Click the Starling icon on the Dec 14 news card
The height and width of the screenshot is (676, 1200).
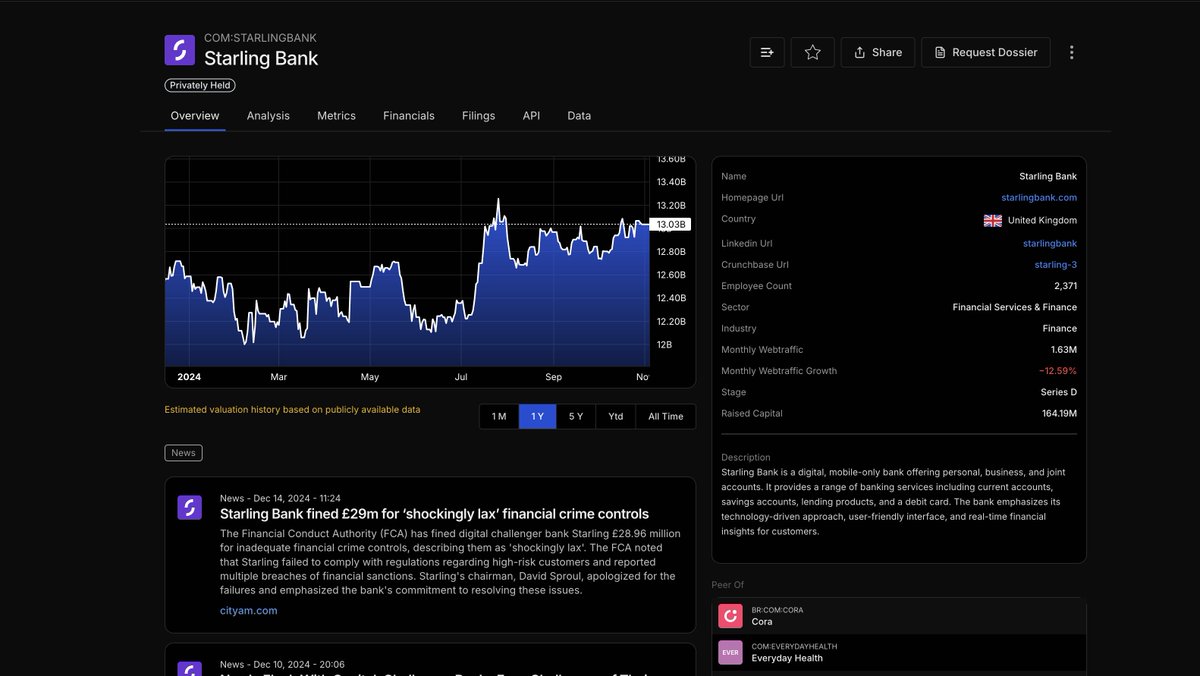tap(190, 507)
